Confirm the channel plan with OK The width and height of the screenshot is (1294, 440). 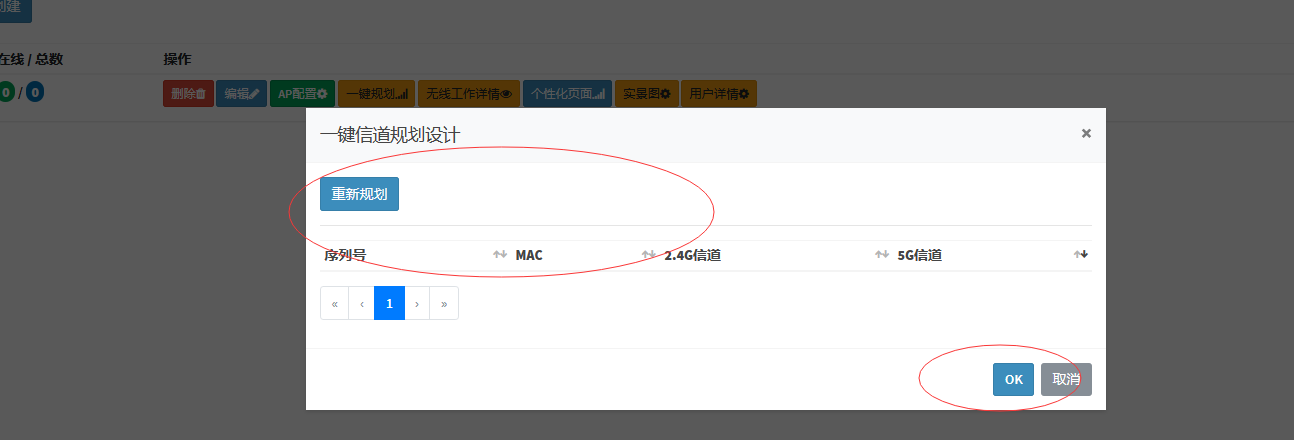(1013, 379)
